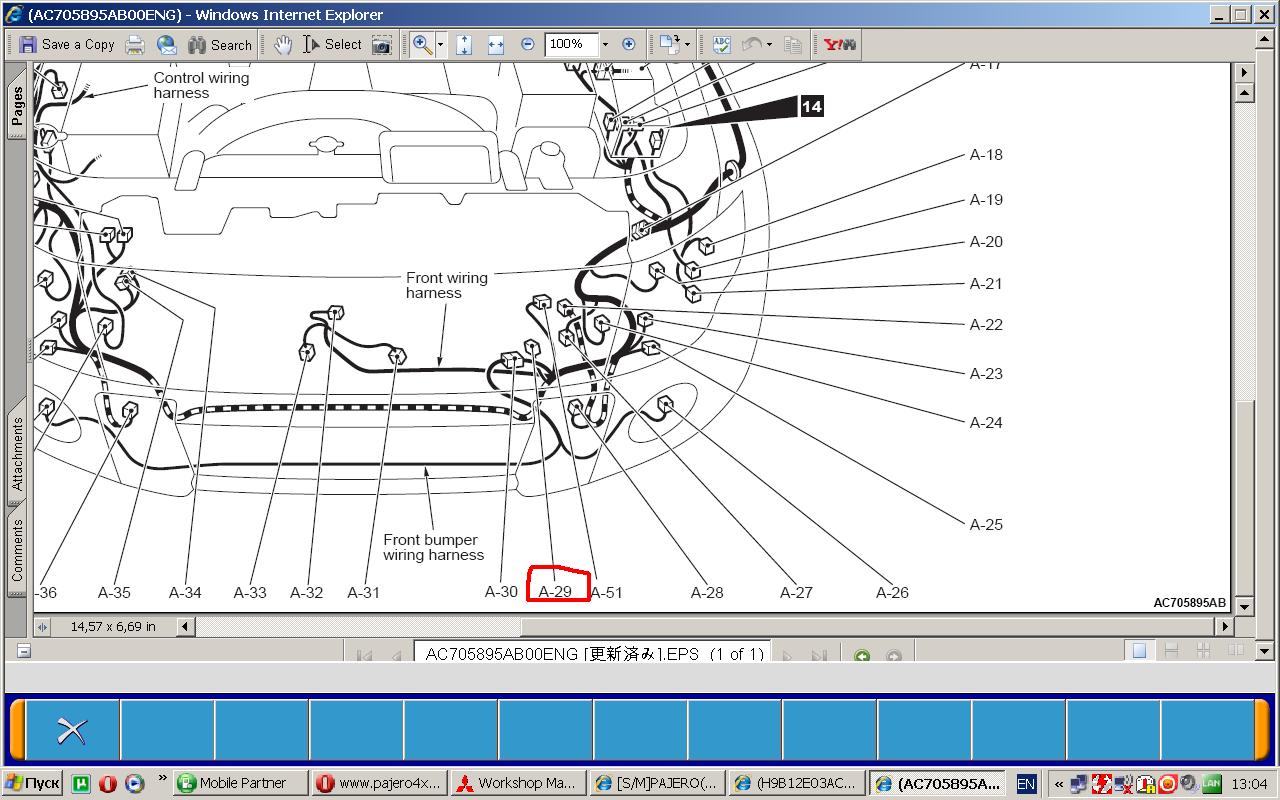1280x800 pixels.
Task: Open the Attachments side panel tab
Action: [17, 455]
